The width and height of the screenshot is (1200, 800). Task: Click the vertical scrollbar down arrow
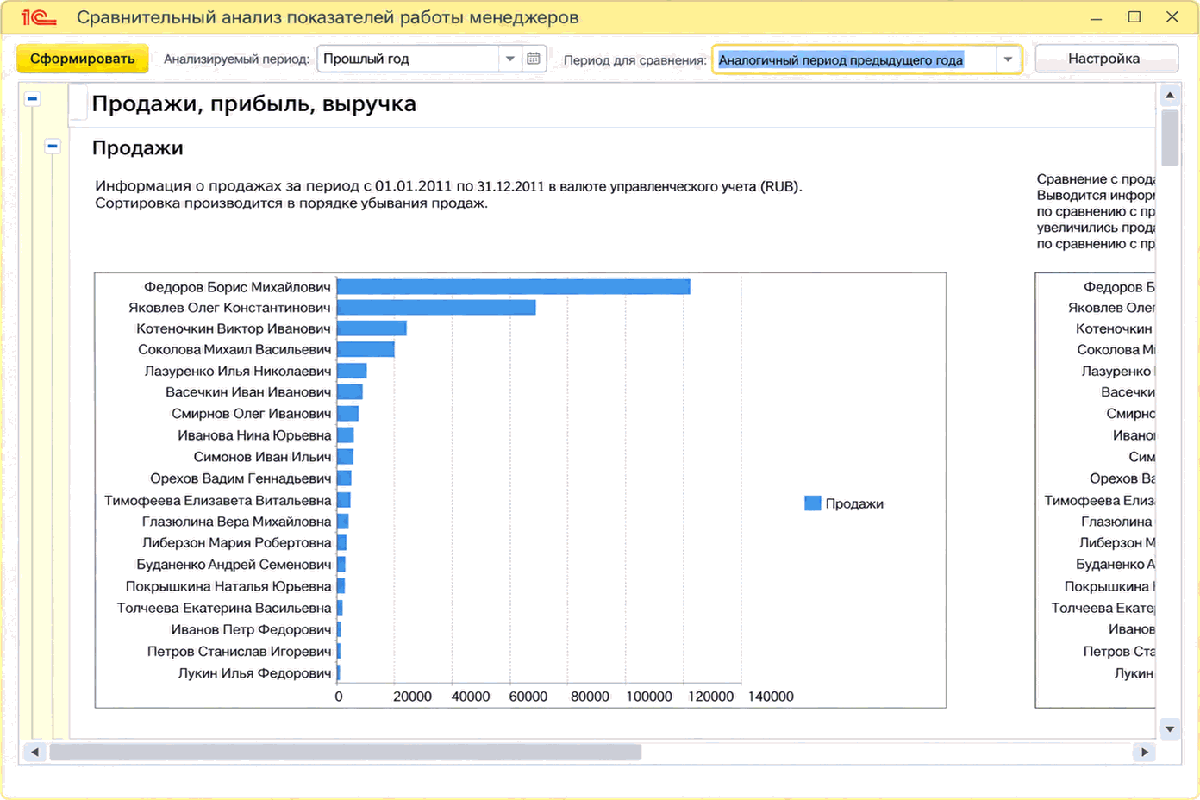[x=1167, y=729]
